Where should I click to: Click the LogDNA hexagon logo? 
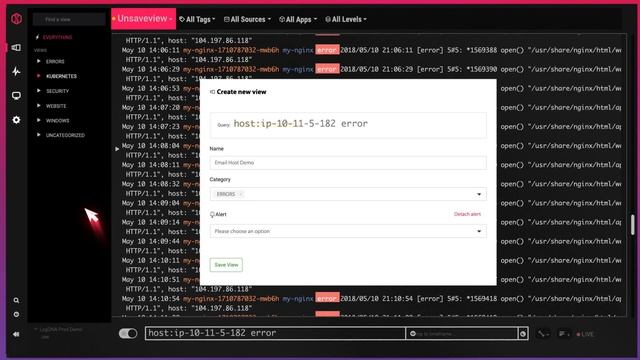[x=16, y=19]
